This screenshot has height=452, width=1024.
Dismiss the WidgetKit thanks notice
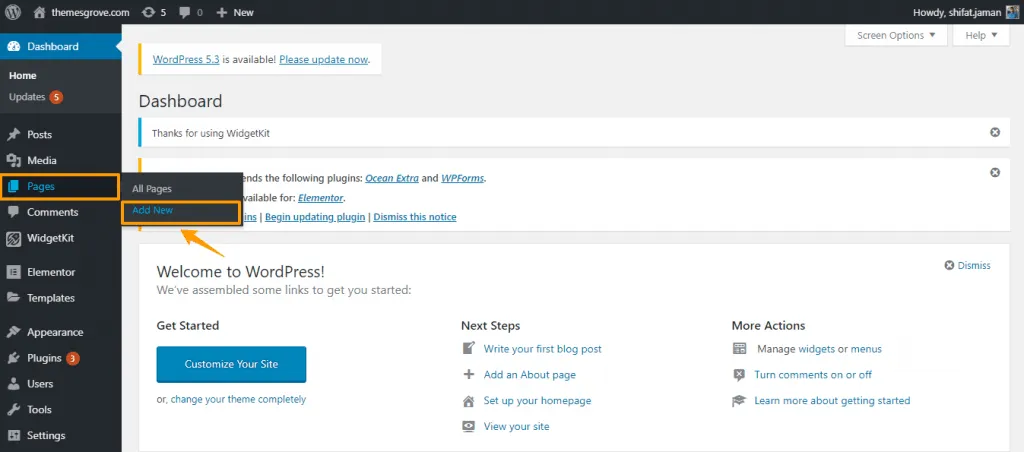(x=995, y=133)
